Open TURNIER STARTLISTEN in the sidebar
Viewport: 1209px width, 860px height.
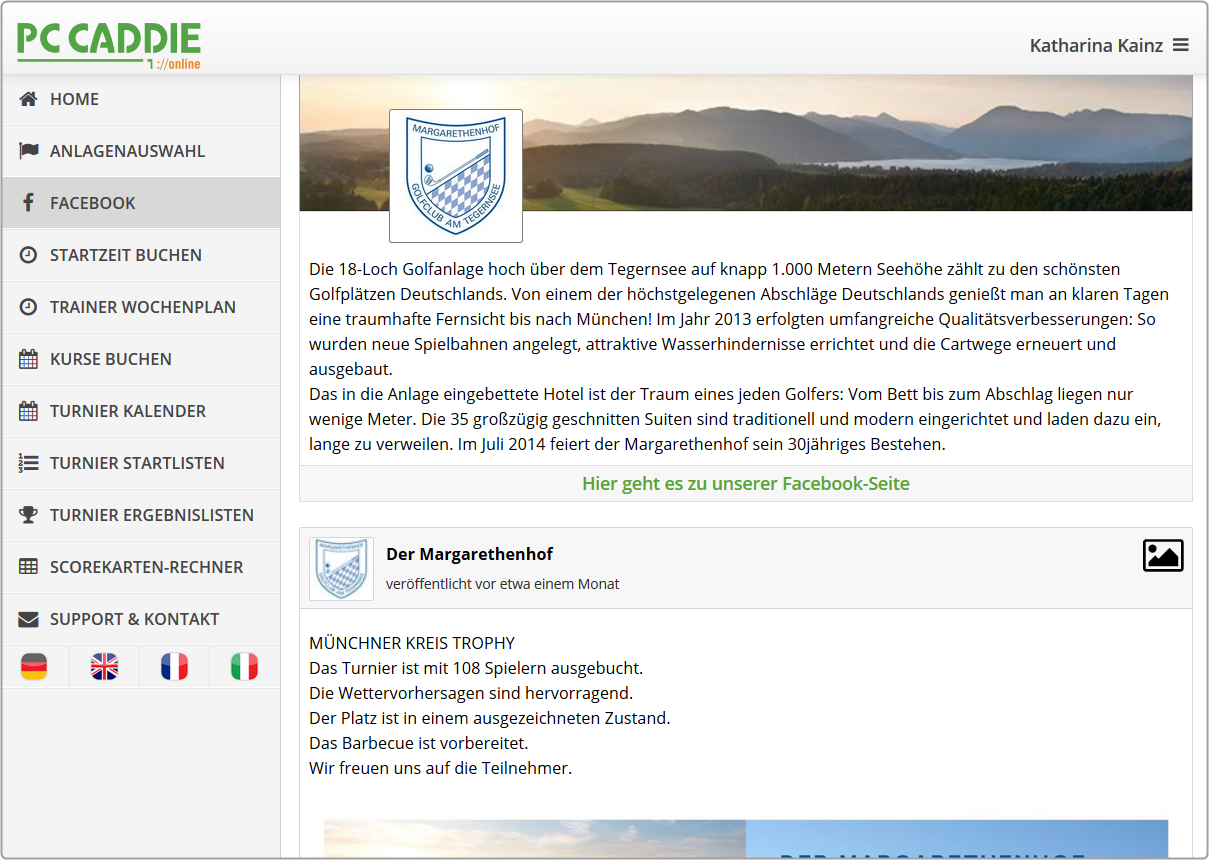click(141, 463)
